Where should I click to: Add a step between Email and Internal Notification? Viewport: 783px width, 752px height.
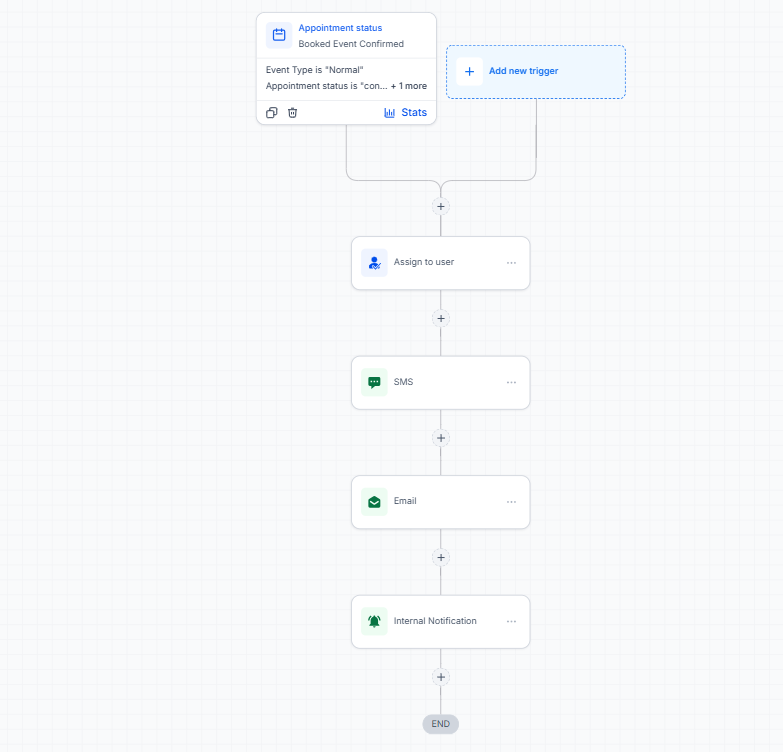[x=441, y=558]
